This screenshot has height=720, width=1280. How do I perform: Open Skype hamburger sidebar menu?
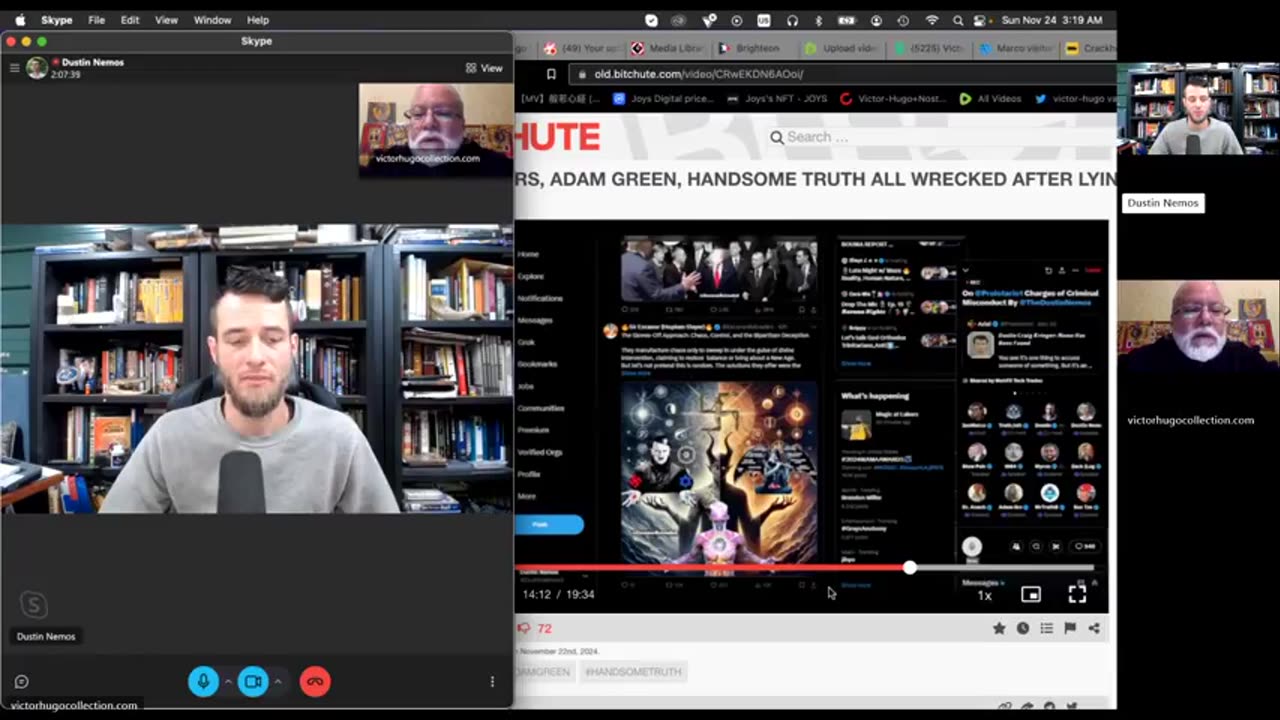(x=14, y=68)
